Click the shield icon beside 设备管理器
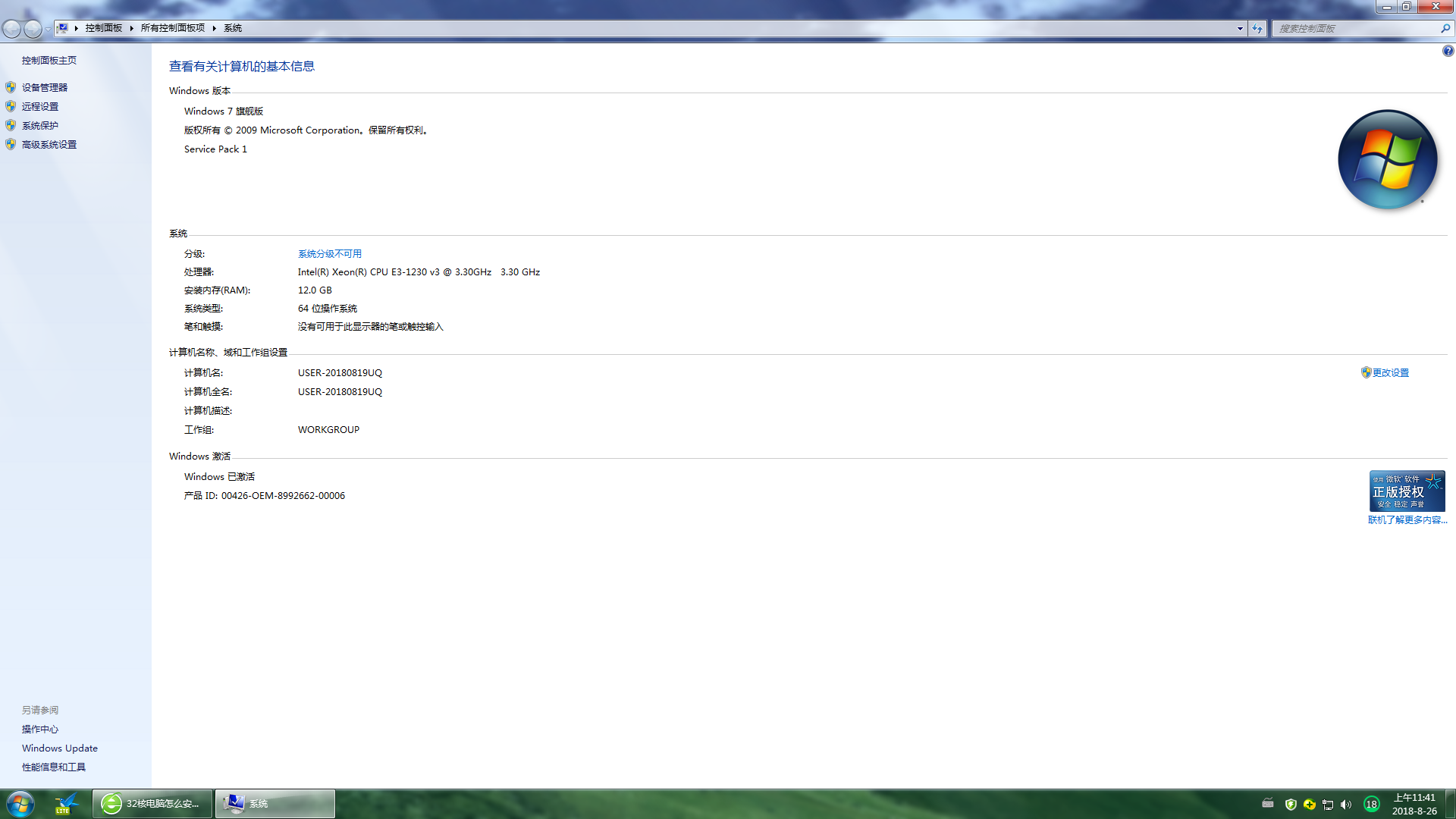 pyautogui.click(x=11, y=87)
